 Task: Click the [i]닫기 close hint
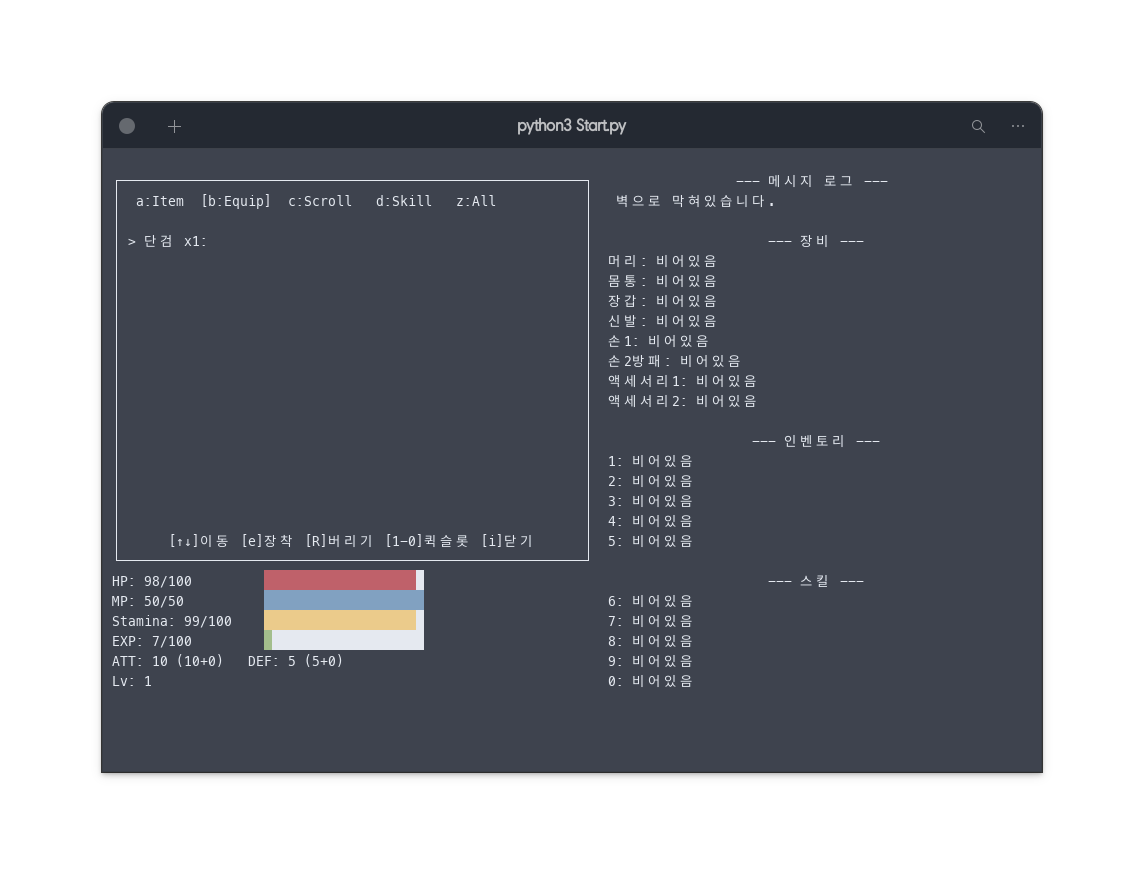pos(507,541)
